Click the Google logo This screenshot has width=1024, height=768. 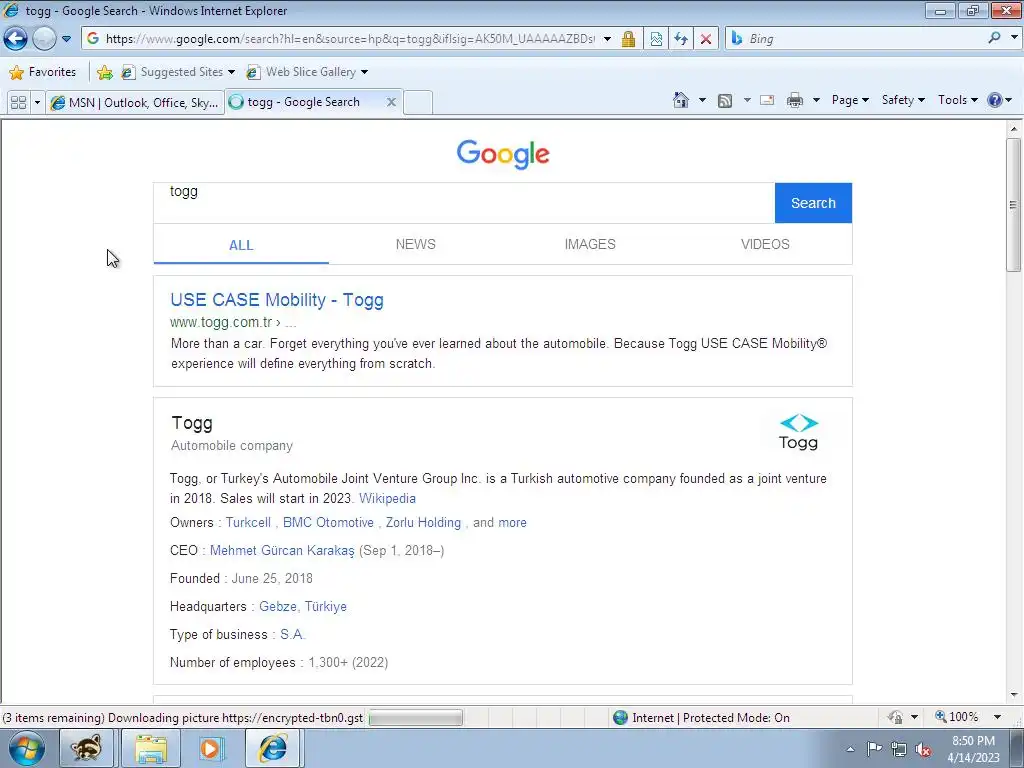click(x=503, y=154)
